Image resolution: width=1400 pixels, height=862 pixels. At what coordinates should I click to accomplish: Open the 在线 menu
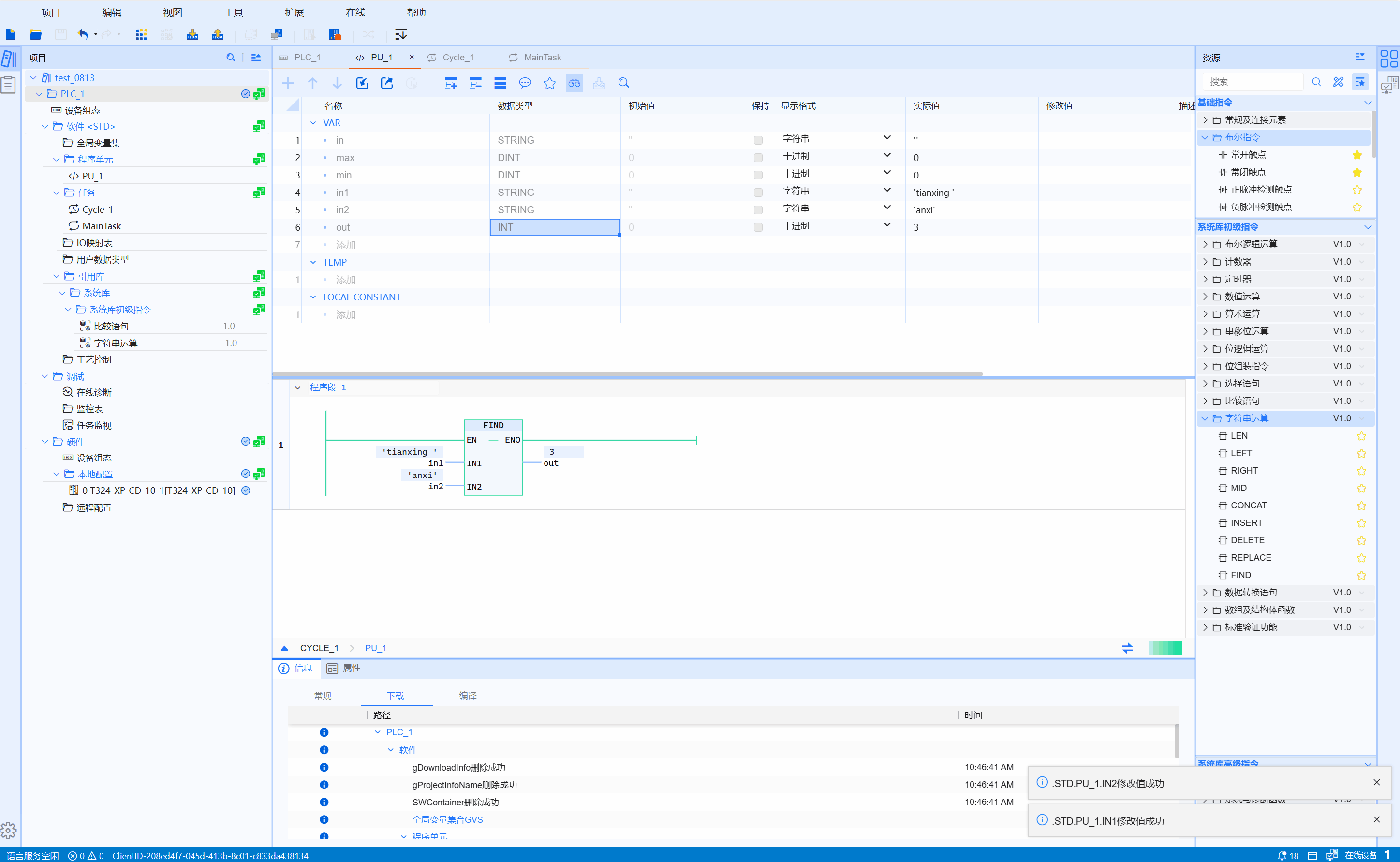355,13
